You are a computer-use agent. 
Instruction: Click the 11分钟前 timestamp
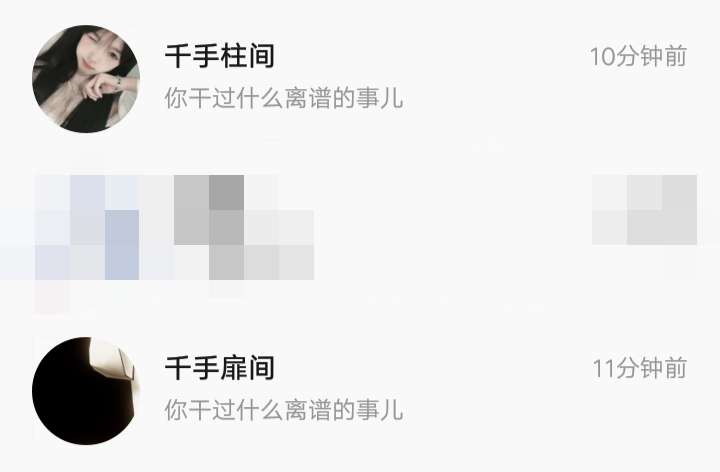click(640, 368)
